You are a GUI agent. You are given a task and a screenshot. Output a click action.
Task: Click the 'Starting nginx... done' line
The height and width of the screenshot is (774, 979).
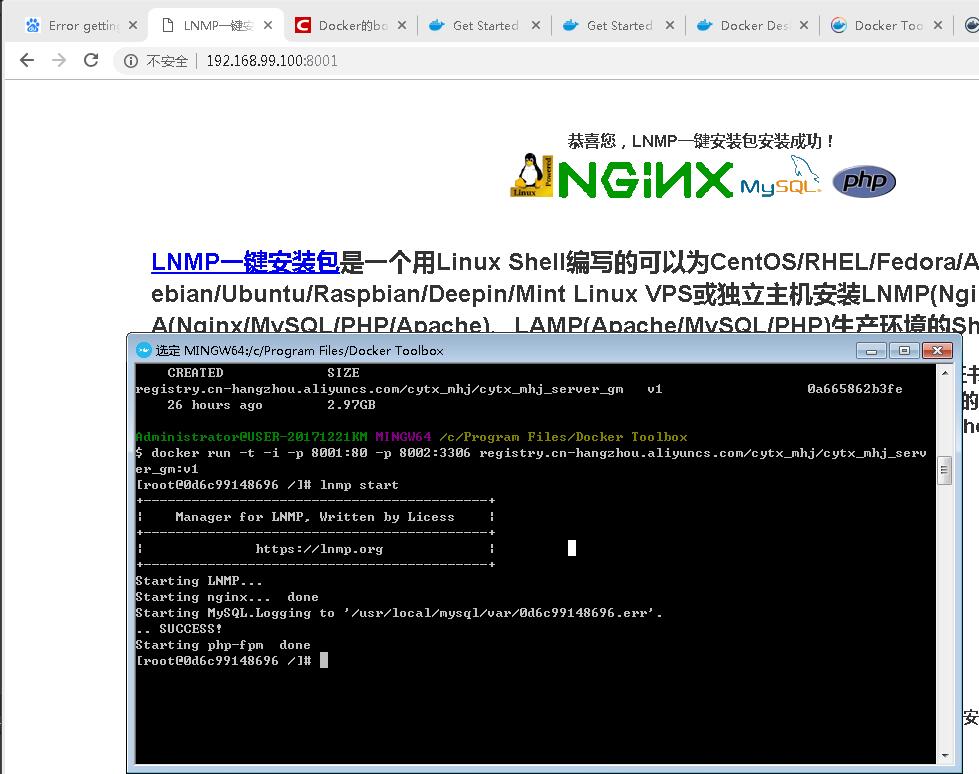(227, 597)
